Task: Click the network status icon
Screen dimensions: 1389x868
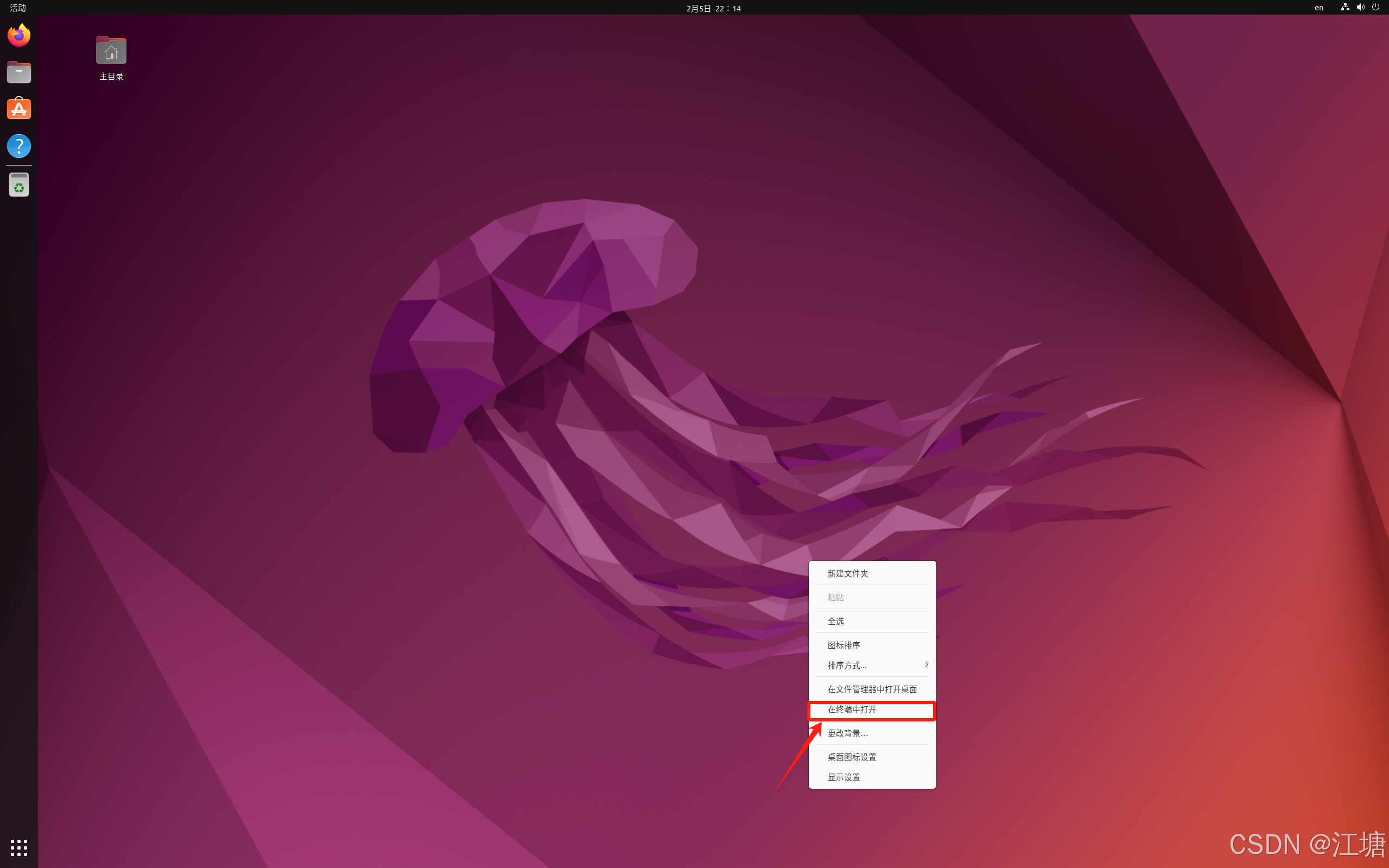Action: tap(1345, 8)
